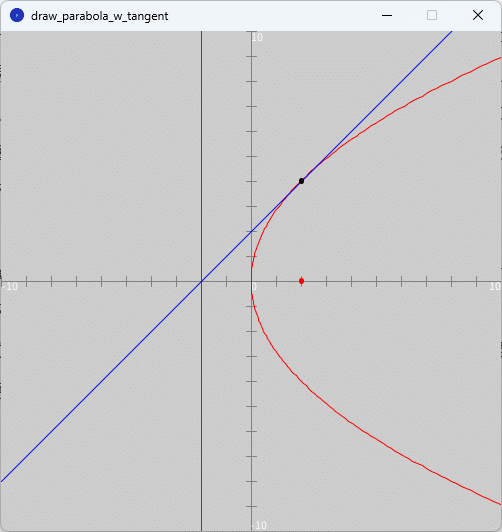Viewport: 502px width, 532px height.
Task: Click the right x-axis label 10
Action: coord(495,287)
